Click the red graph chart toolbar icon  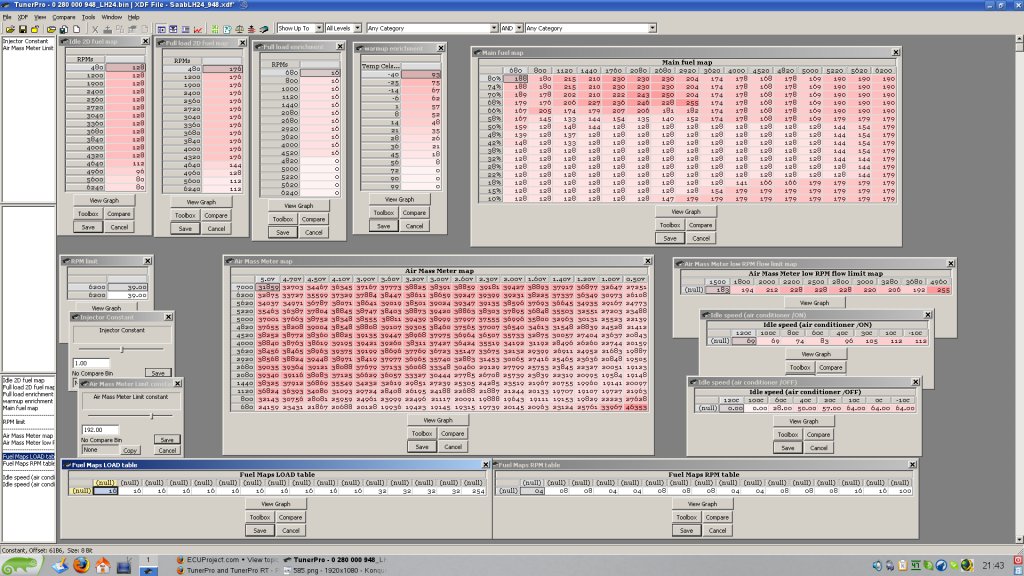click(x=198, y=29)
